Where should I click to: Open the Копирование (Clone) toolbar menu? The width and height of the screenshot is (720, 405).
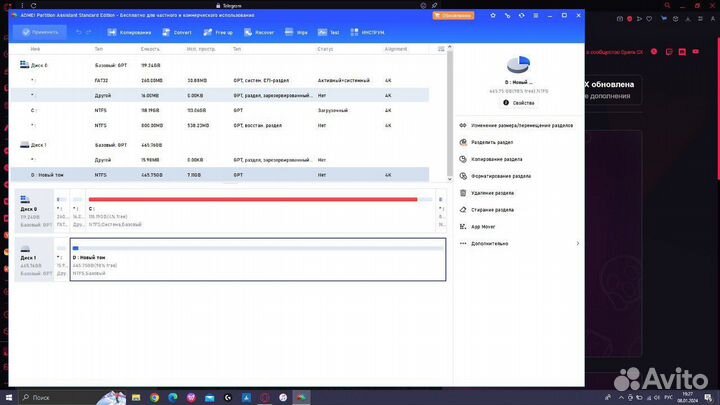point(129,32)
